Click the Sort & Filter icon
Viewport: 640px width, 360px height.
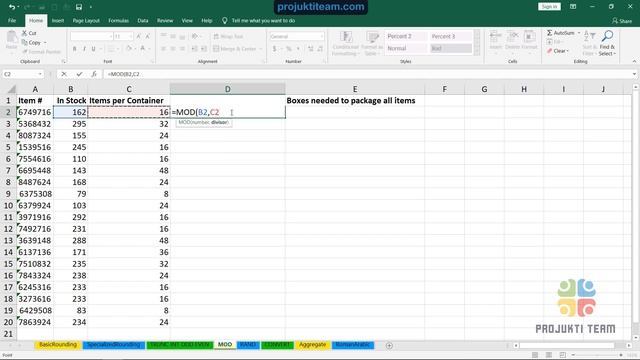pos(589,36)
